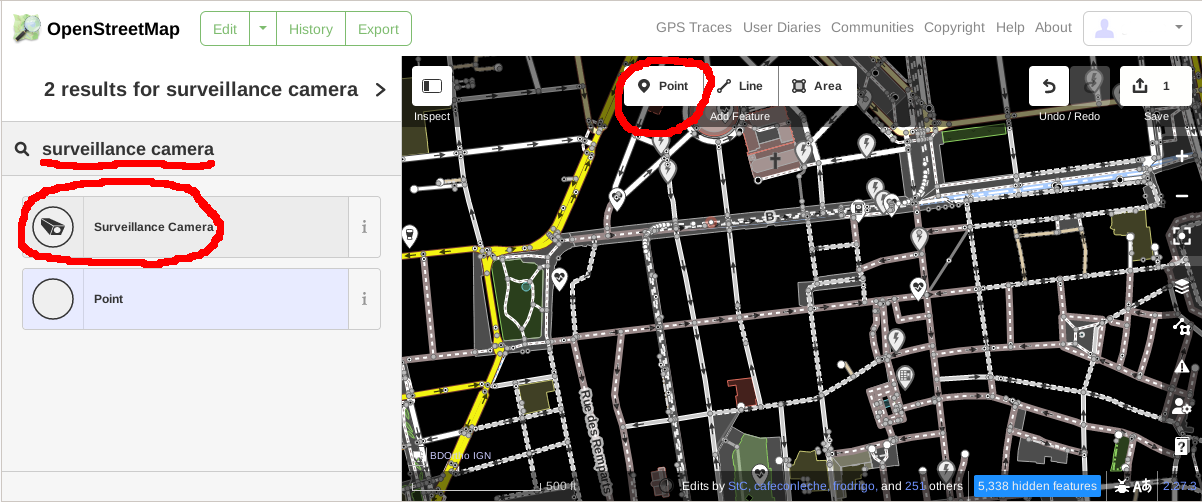The width and height of the screenshot is (1202, 502).
Task: Open the map data panel
Action: pyautogui.click(x=1182, y=327)
